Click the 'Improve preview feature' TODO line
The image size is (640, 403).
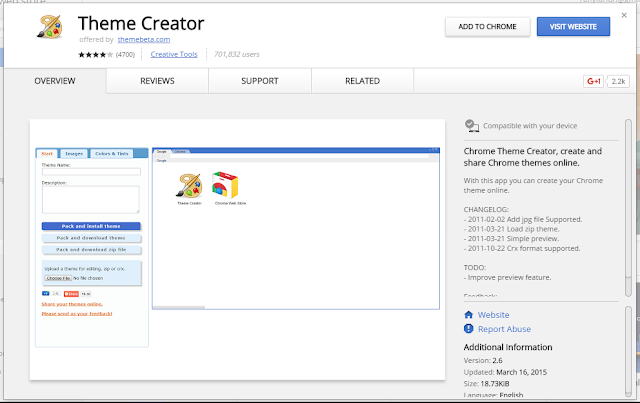pyautogui.click(x=507, y=278)
